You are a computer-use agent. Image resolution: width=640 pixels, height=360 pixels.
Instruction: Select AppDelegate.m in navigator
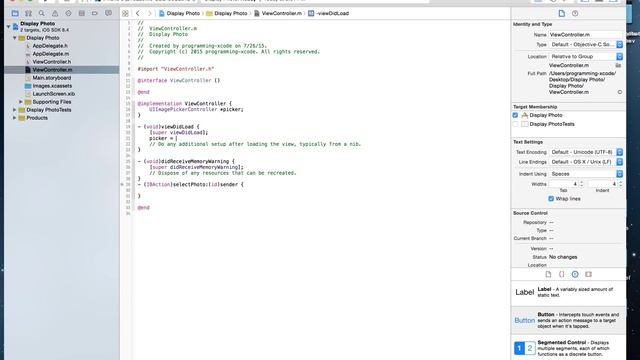coord(50,54)
